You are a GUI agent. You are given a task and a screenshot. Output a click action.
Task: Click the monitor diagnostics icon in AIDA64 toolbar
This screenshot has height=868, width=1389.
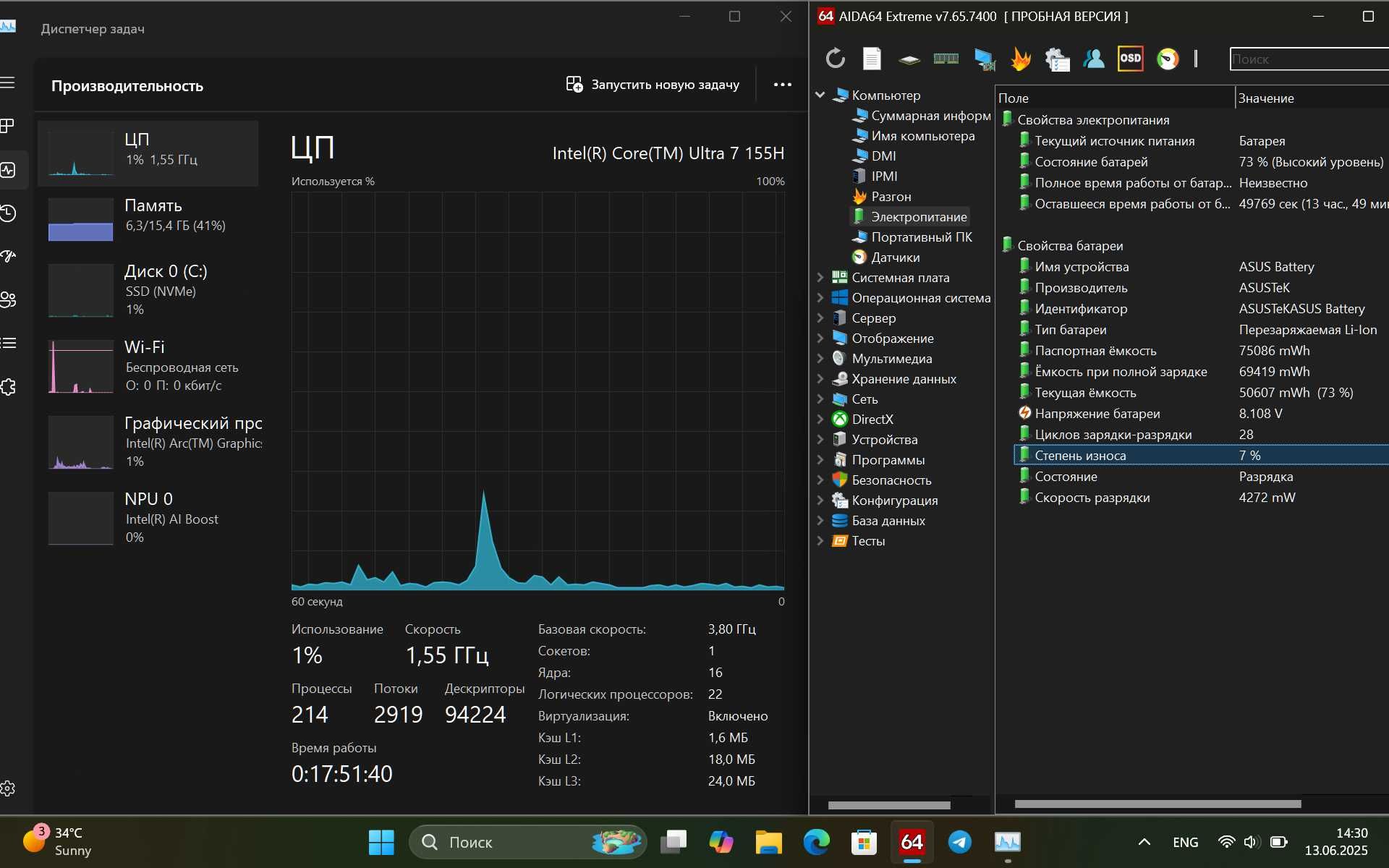click(984, 59)
